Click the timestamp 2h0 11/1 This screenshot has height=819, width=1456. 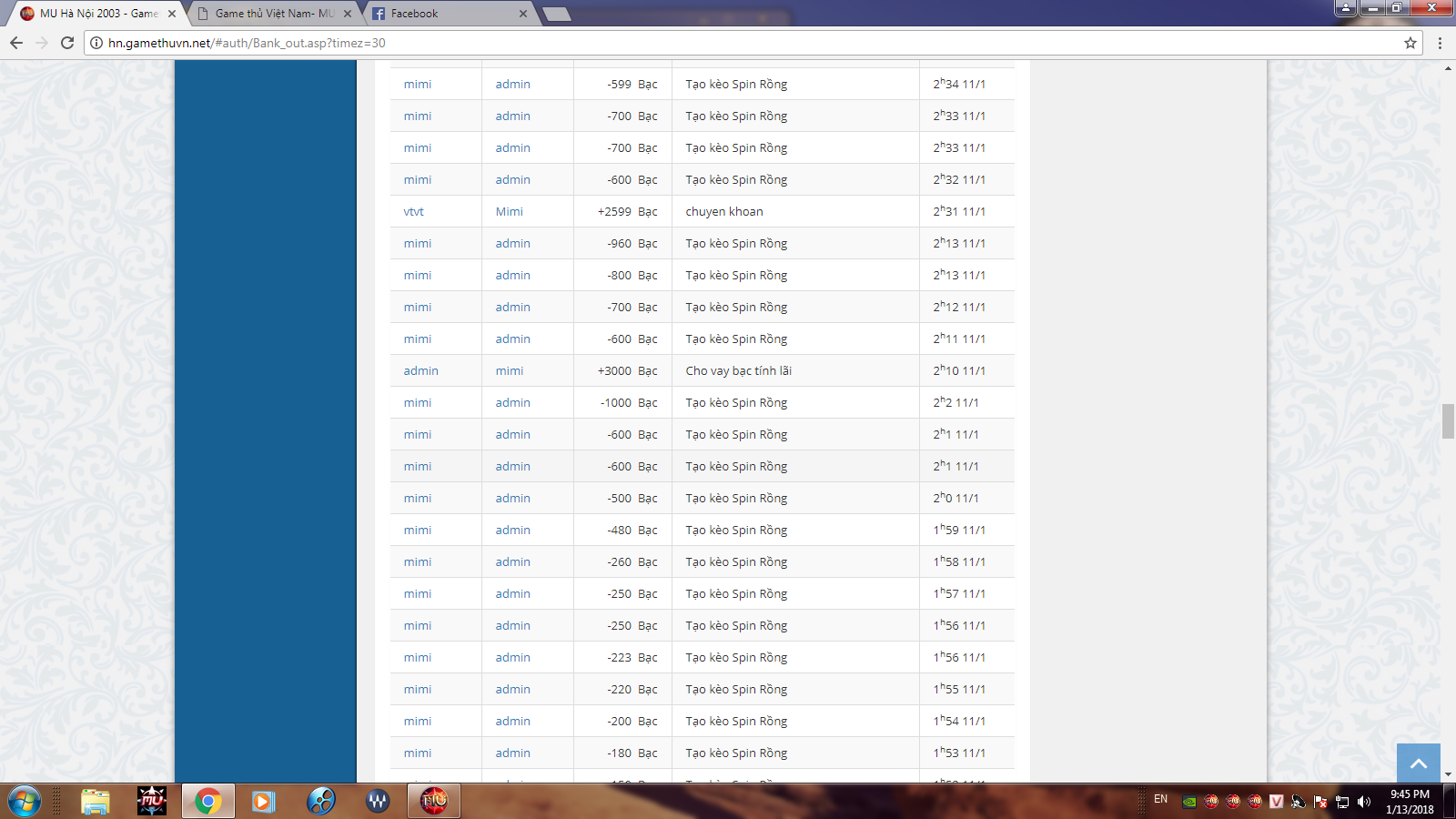coord(955,498)
